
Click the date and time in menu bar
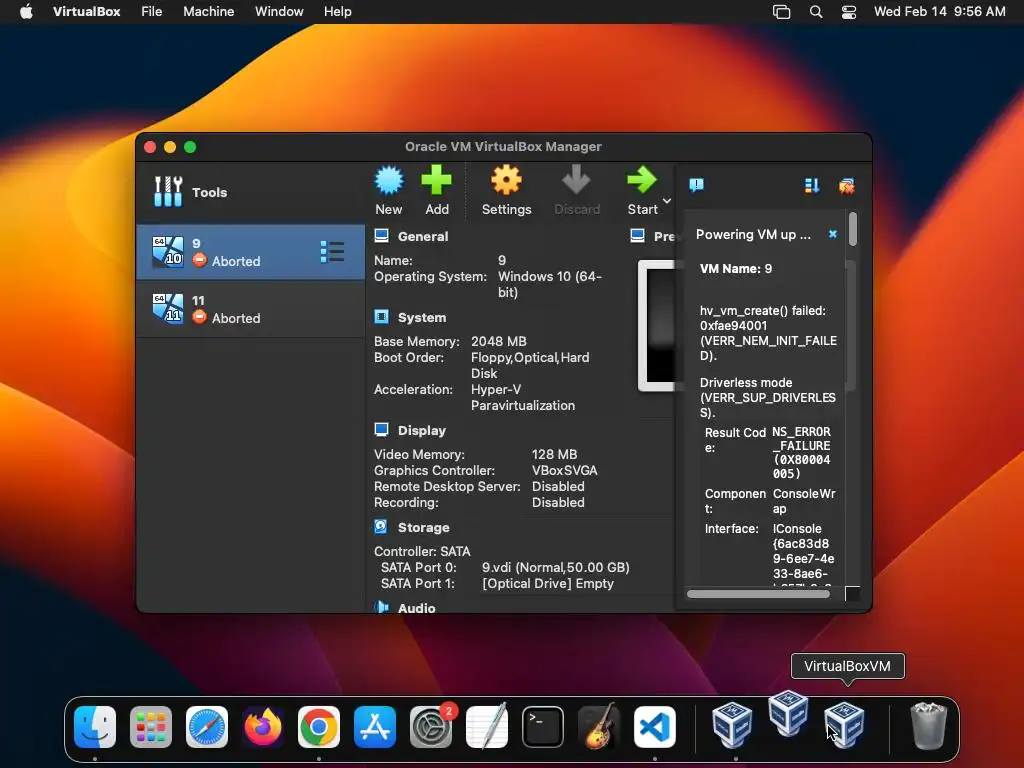pyautogui.click(x=939, y=12)
